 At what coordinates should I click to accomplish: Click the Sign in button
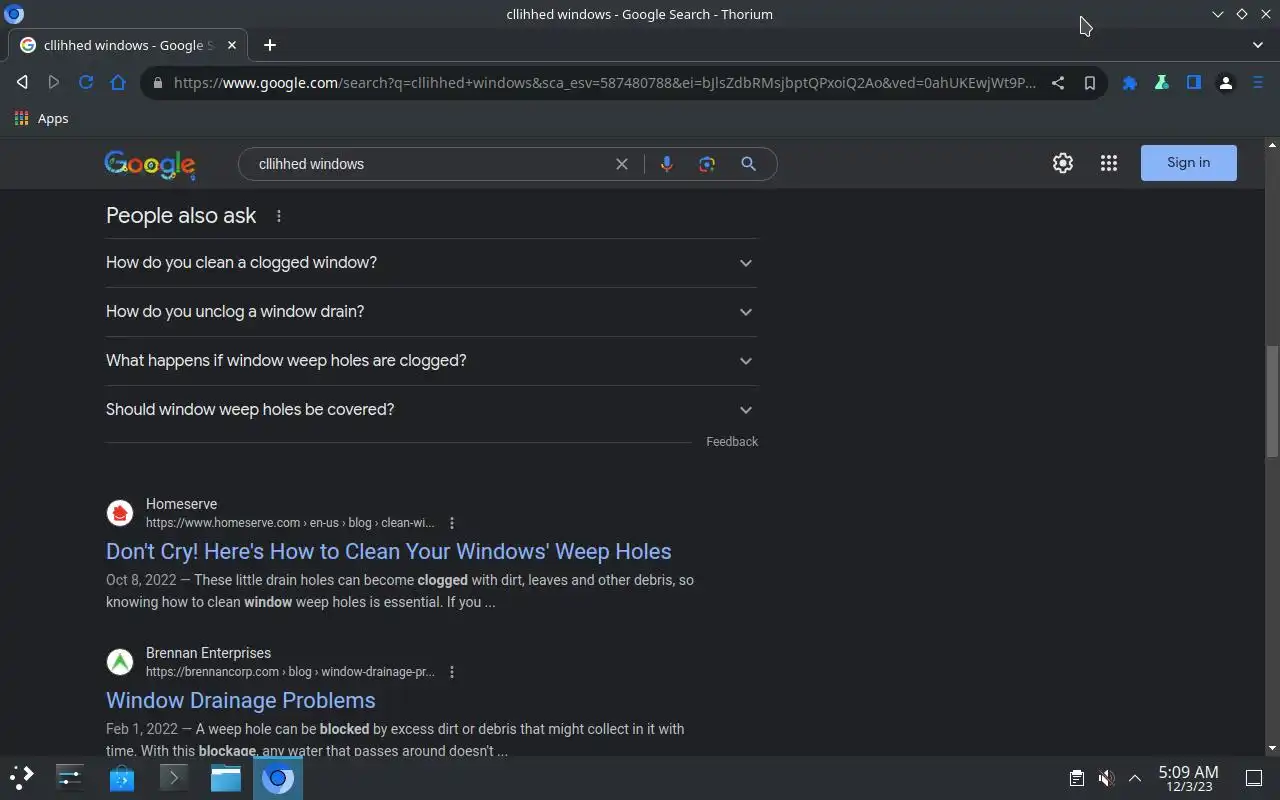coord(1188,163)
